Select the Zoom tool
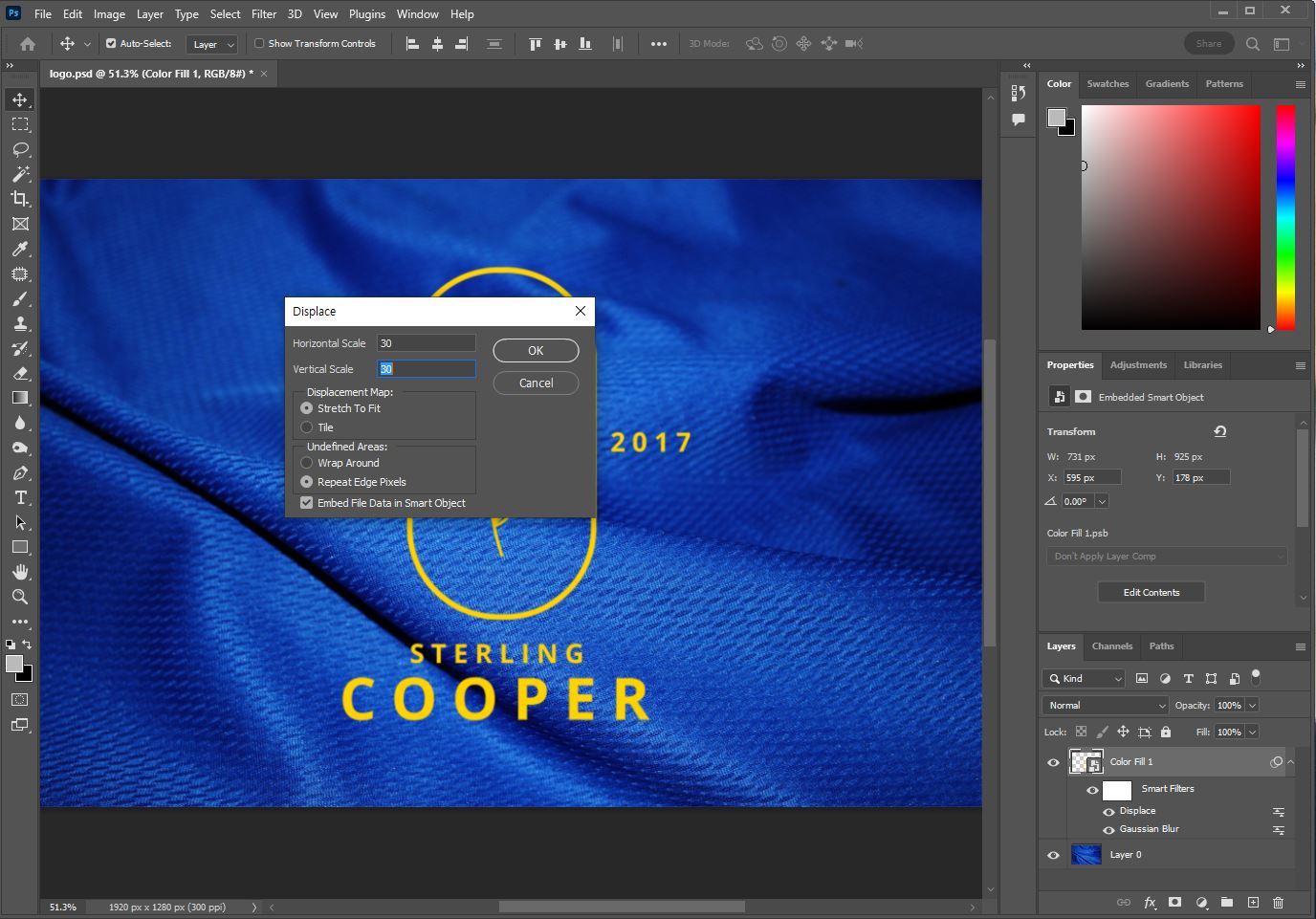This screenshot has height=919, width=1316. click(20, 597)
